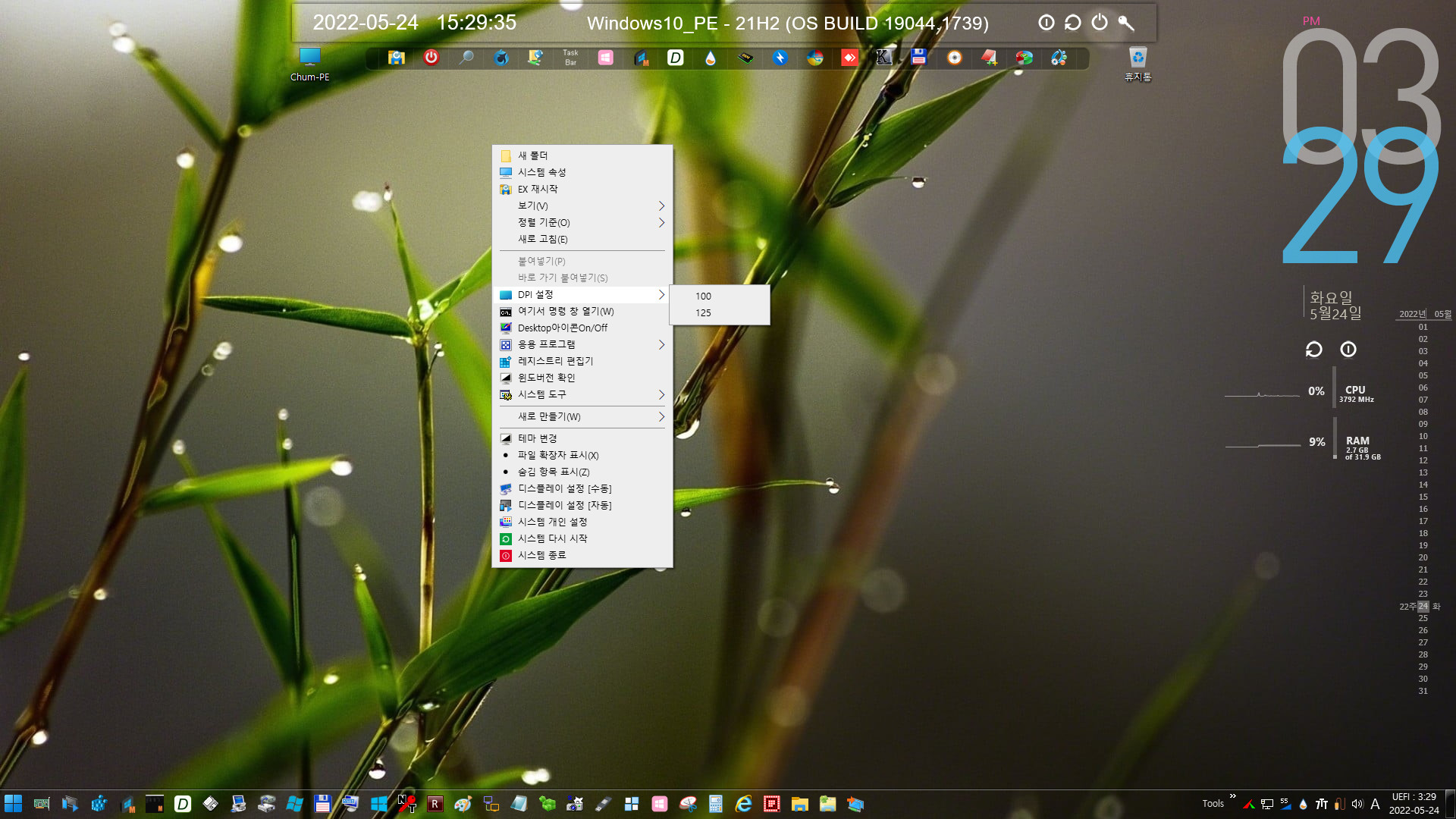Screen dimensions: 1456x819
Task: Click the Task Bar item in the dock
Action: click(x=570, y=58)
